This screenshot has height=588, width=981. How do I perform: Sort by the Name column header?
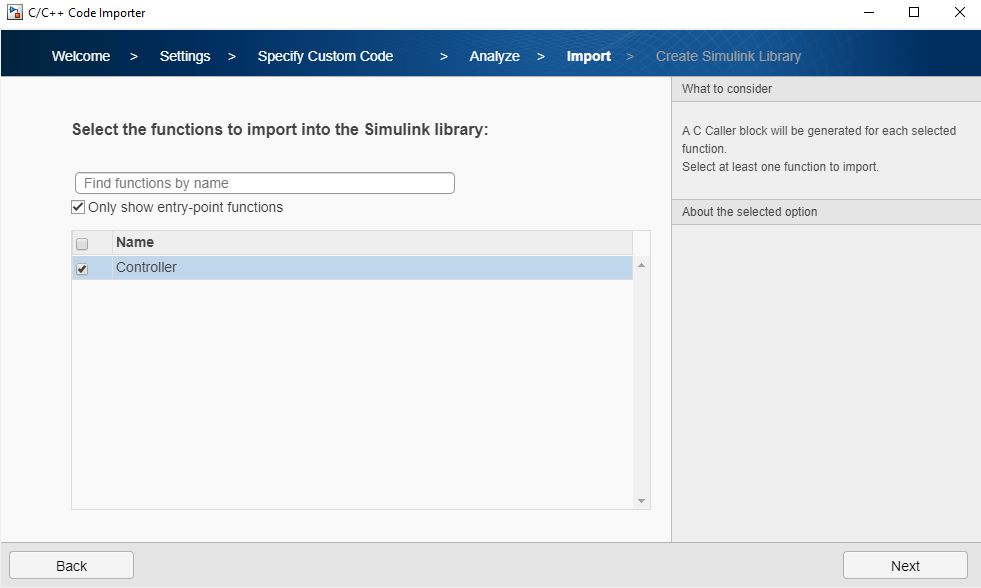coord(370,243)
